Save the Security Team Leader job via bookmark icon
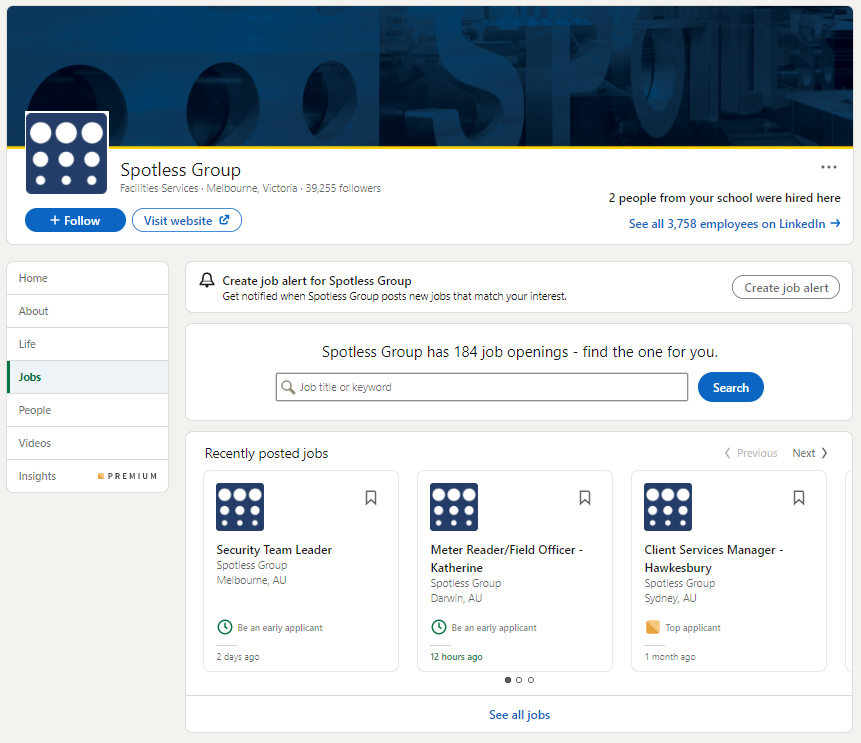 tap(371, 497)
